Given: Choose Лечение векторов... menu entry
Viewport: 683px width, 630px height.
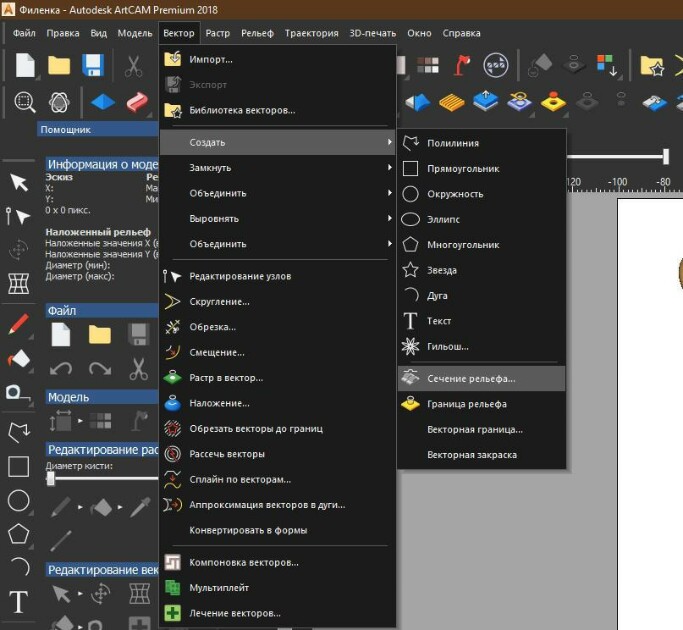Looking at the screenshot, I should click(x=277, y=613).
